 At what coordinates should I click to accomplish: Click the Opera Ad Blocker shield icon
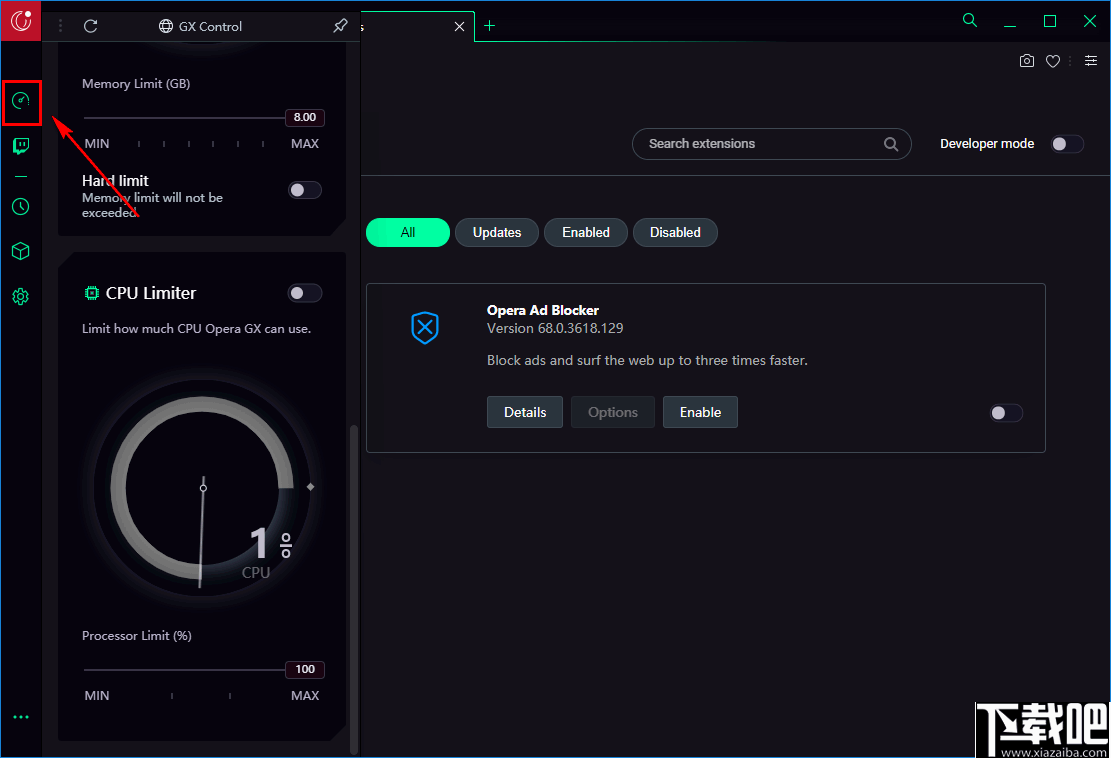pyautogui.click(x=425, y=328)
